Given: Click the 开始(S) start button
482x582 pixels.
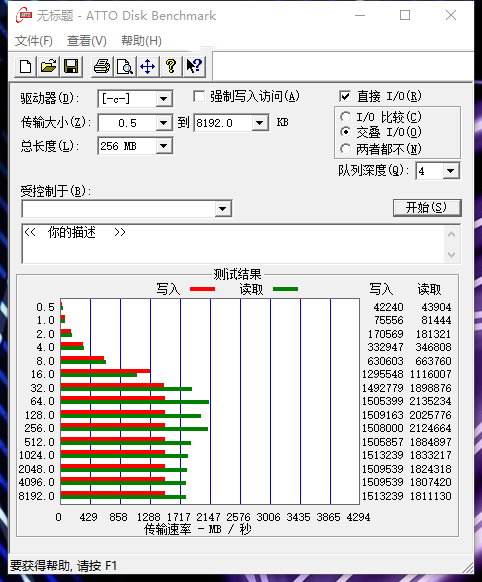Looking at the screenshot, I should 427,207.
